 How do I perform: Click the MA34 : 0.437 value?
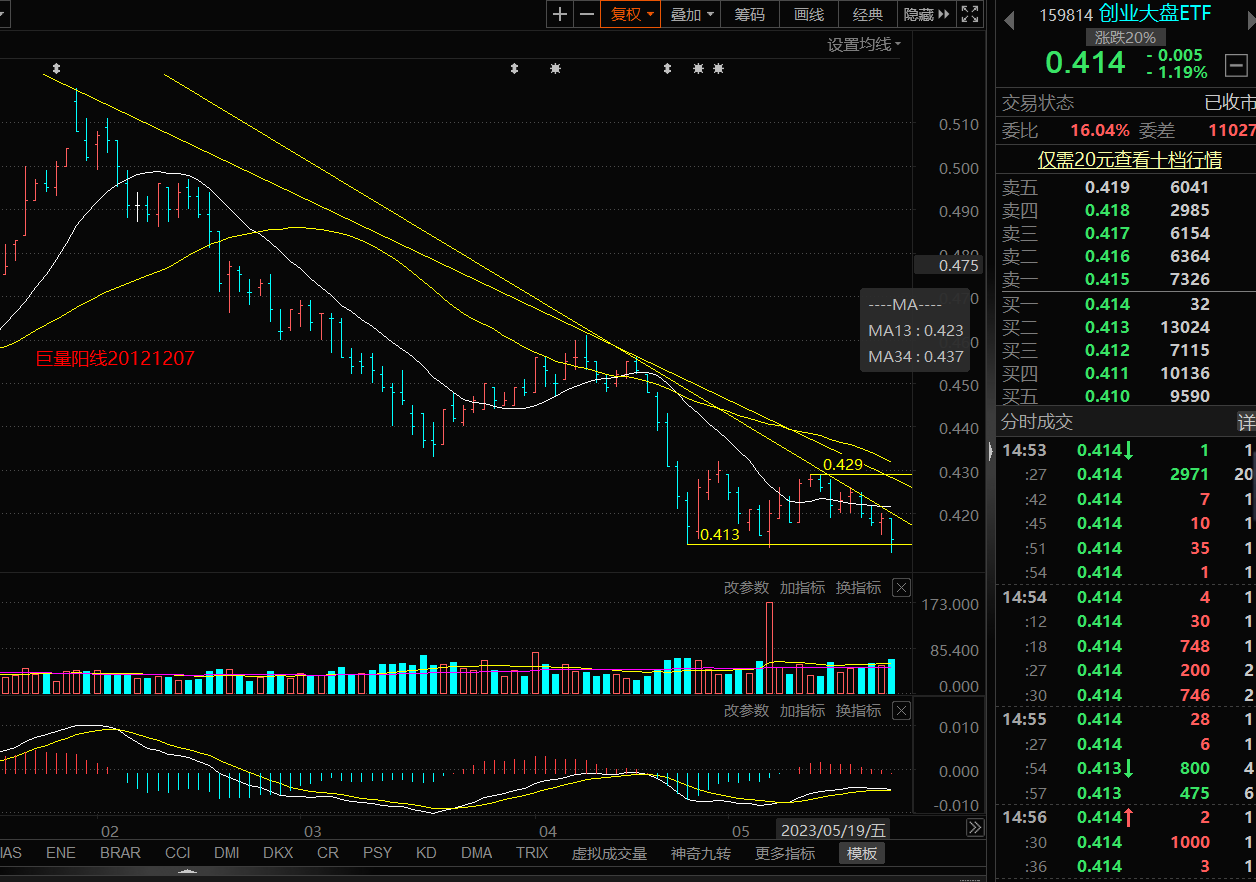915,356
